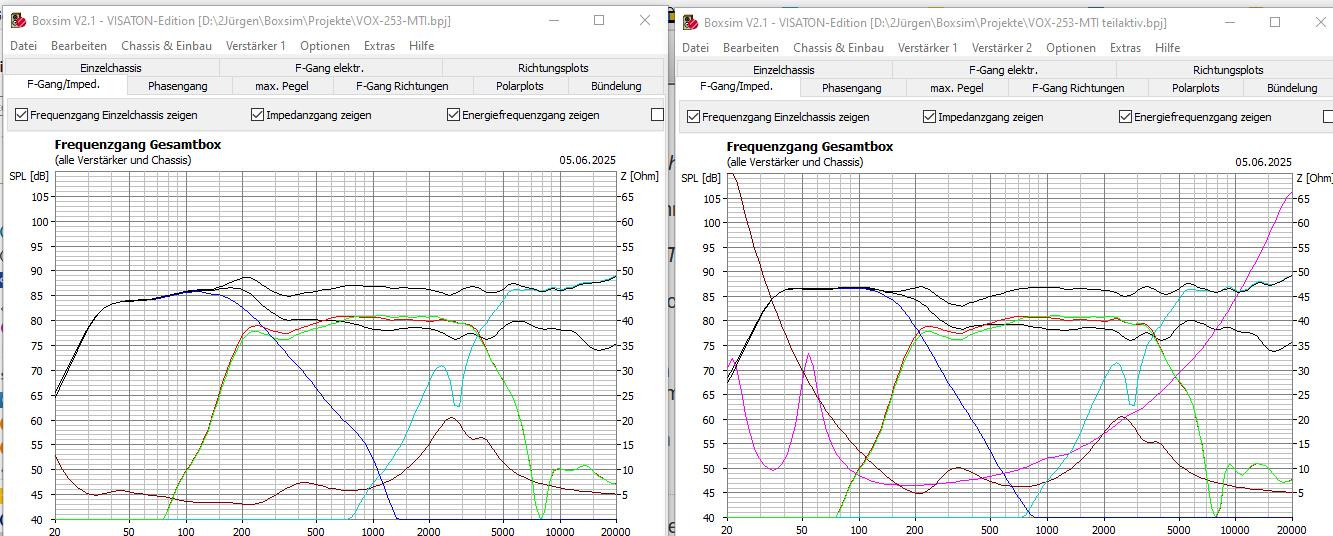Minimize the left VOX-253-MTI.bpj window
Screen dimensions: 1333x536
(x=553, y=20)
